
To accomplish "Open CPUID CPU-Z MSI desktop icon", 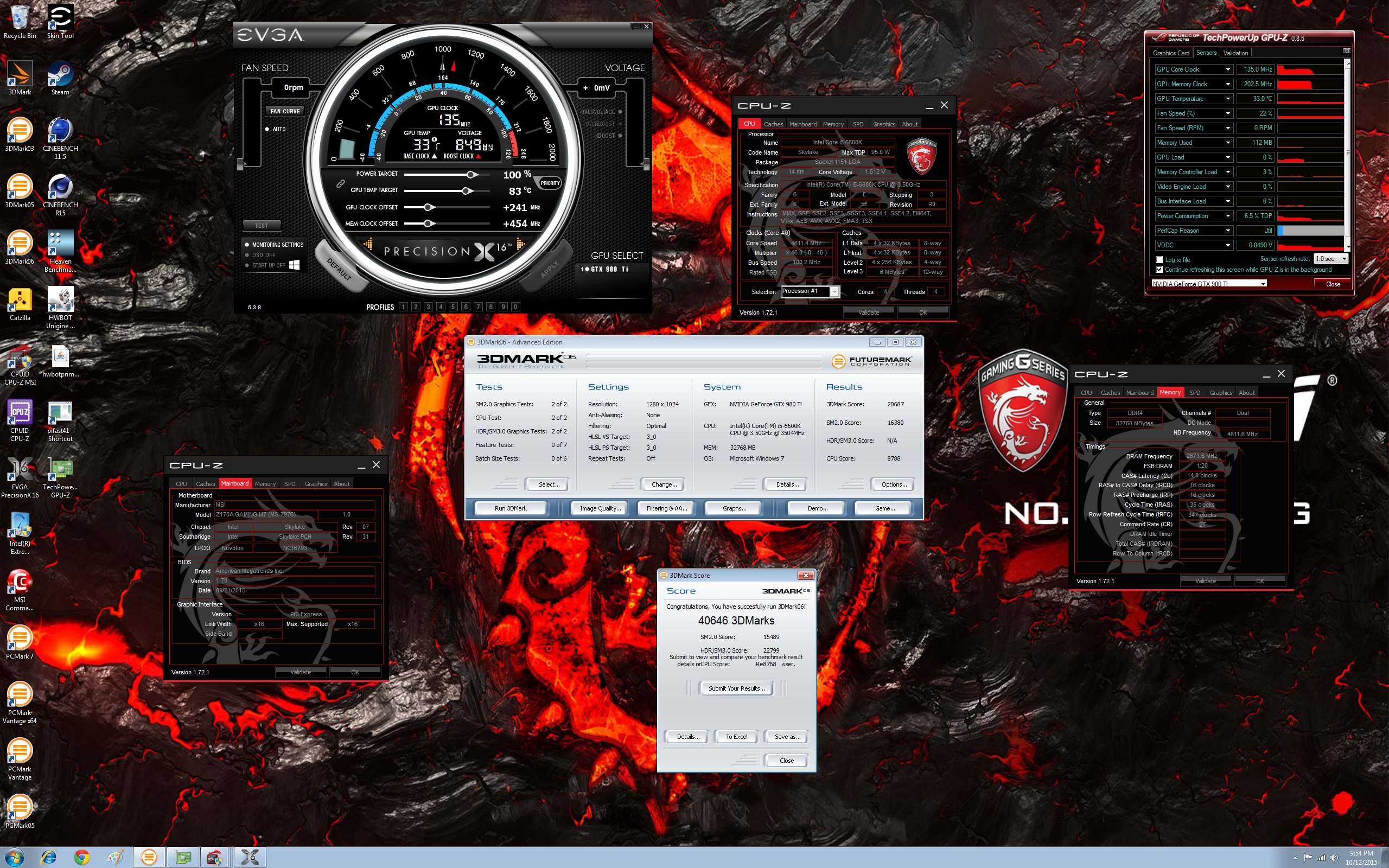I will [x=20, y=365].
